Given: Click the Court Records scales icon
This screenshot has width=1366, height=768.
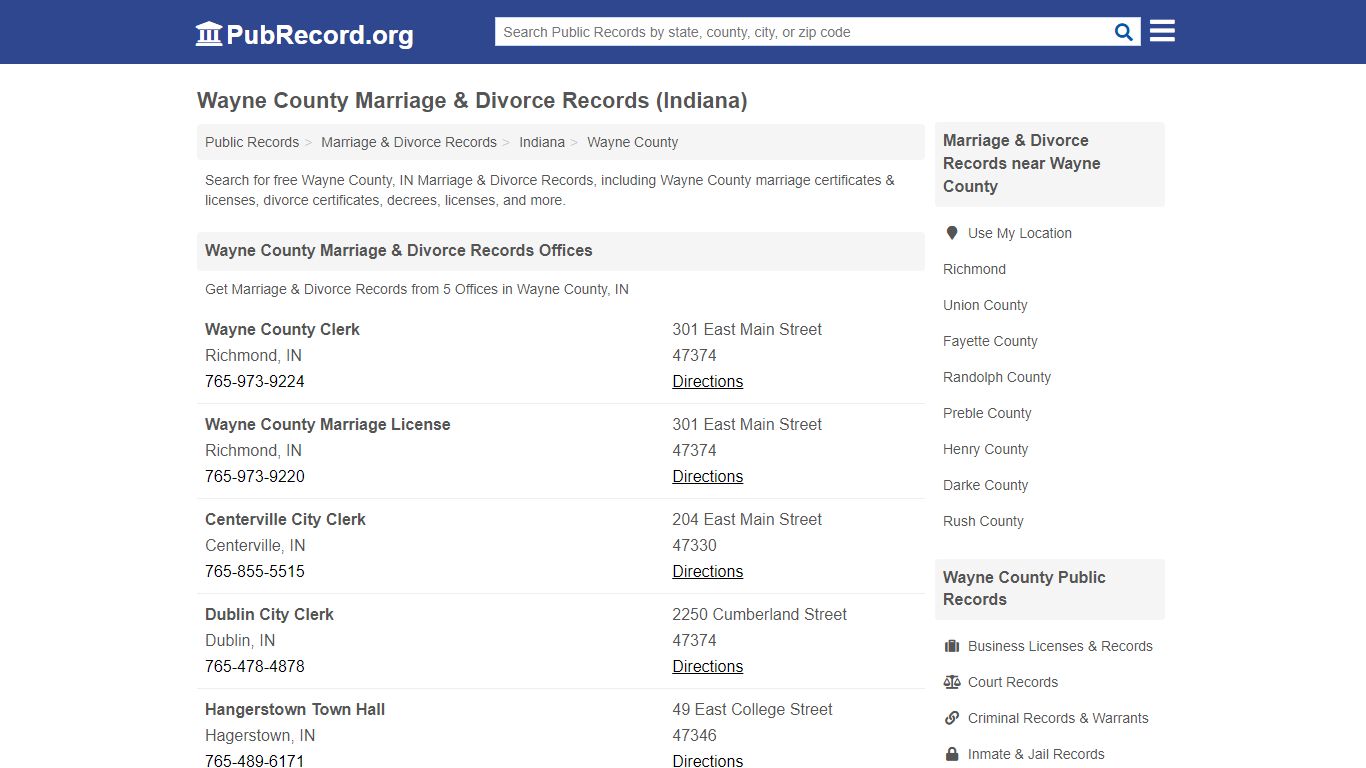Looking at the screenshot, I should click(x=952, y=682).
